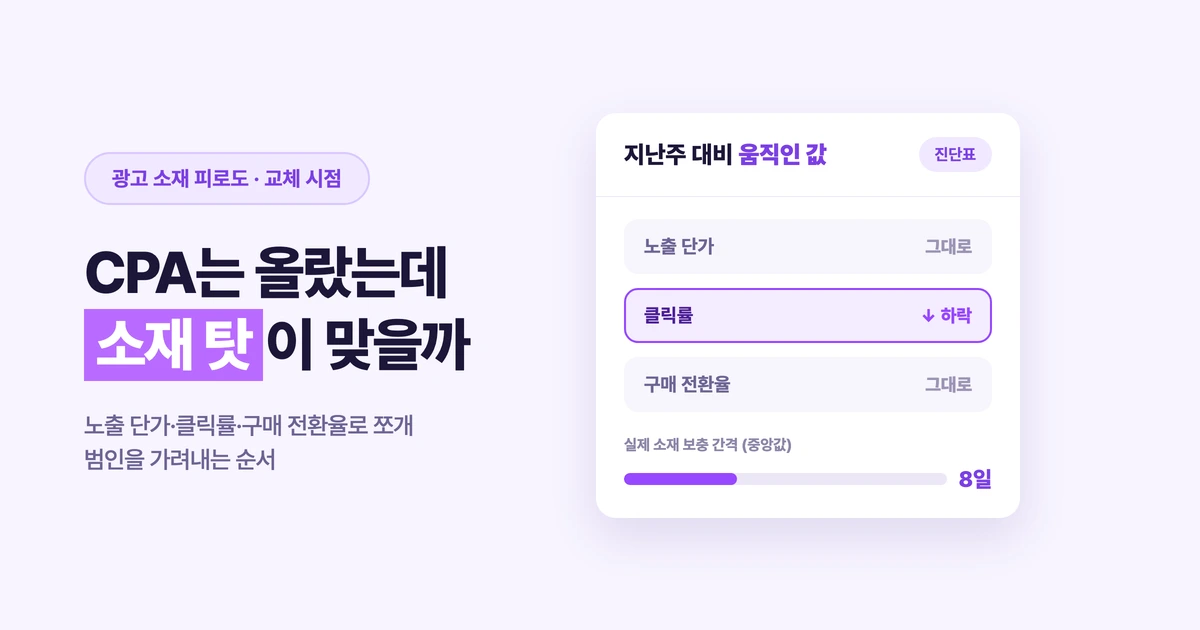Click 그대로 status in the 노출 단가 row
Viewport: 1200px width, 630px height.
(948, 247)
